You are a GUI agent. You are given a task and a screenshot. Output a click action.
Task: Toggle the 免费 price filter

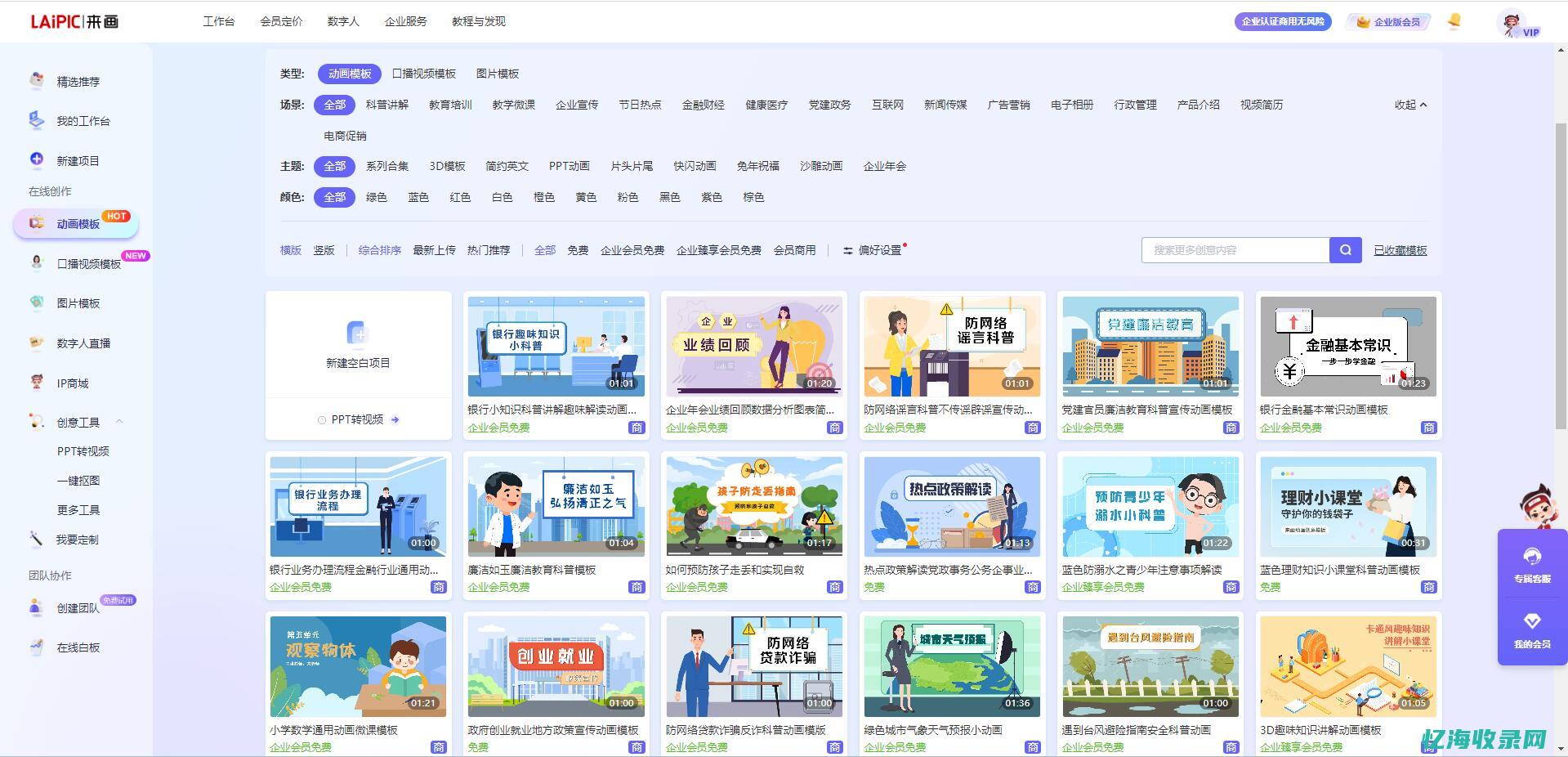[x=577, y=250]
